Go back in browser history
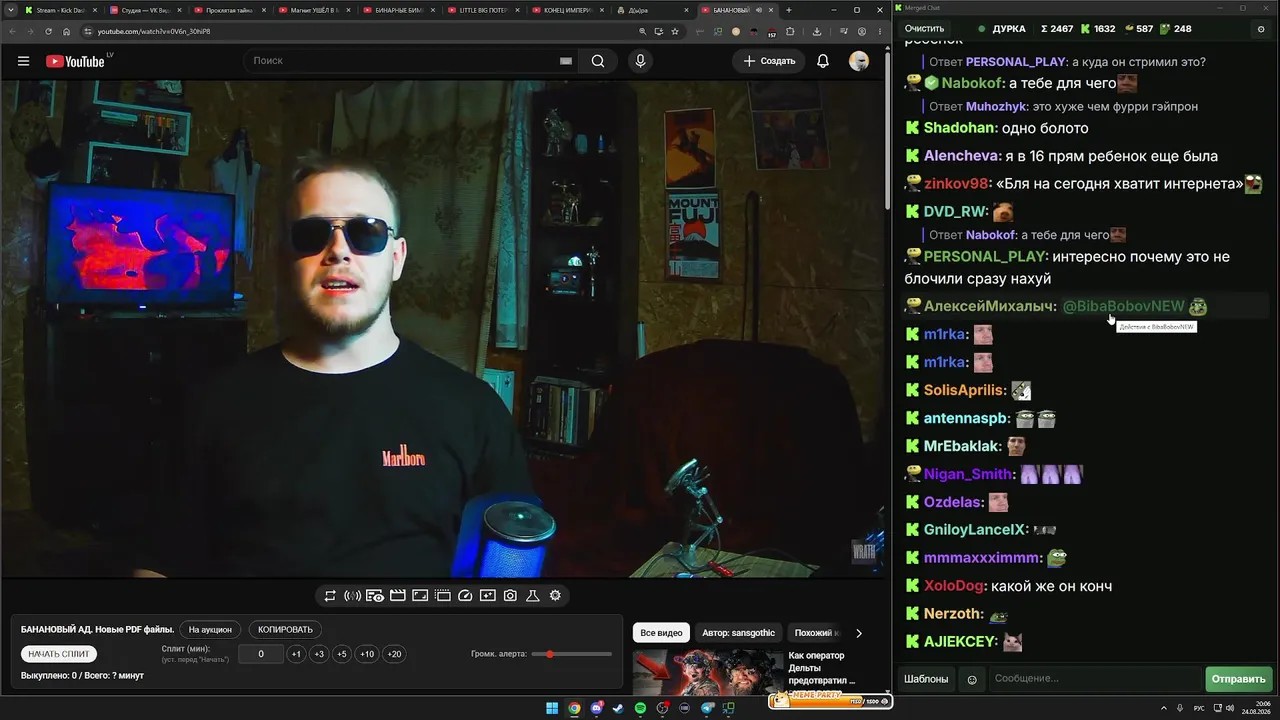The image size is (1280, 720). (11, 31)
